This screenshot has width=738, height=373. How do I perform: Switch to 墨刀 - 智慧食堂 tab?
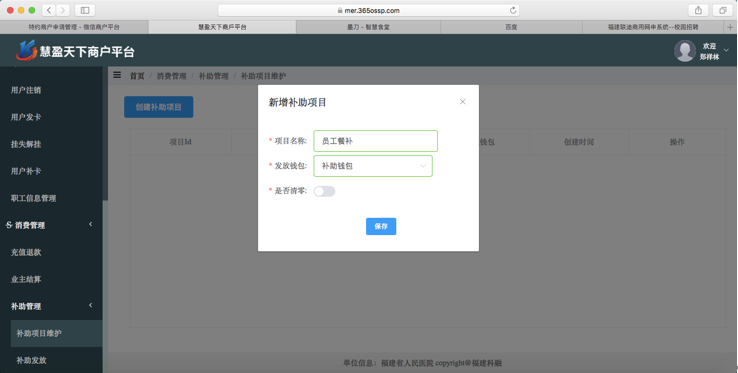(x=368, y=27)
